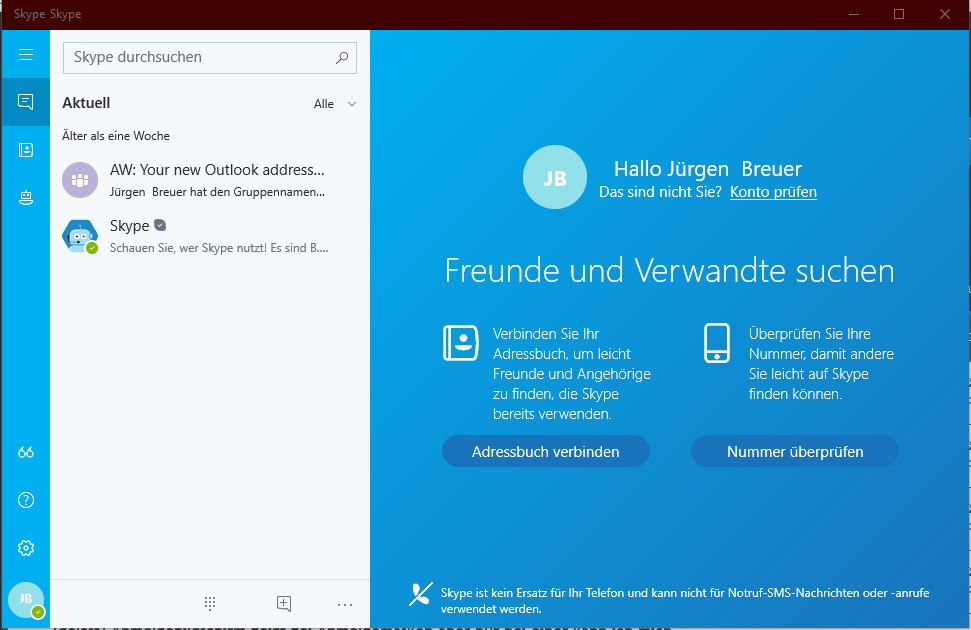Click the Älter als eine Woche label
Image resolution: width=971 pixels, height=630 pixels.
(x=116, y=136)
